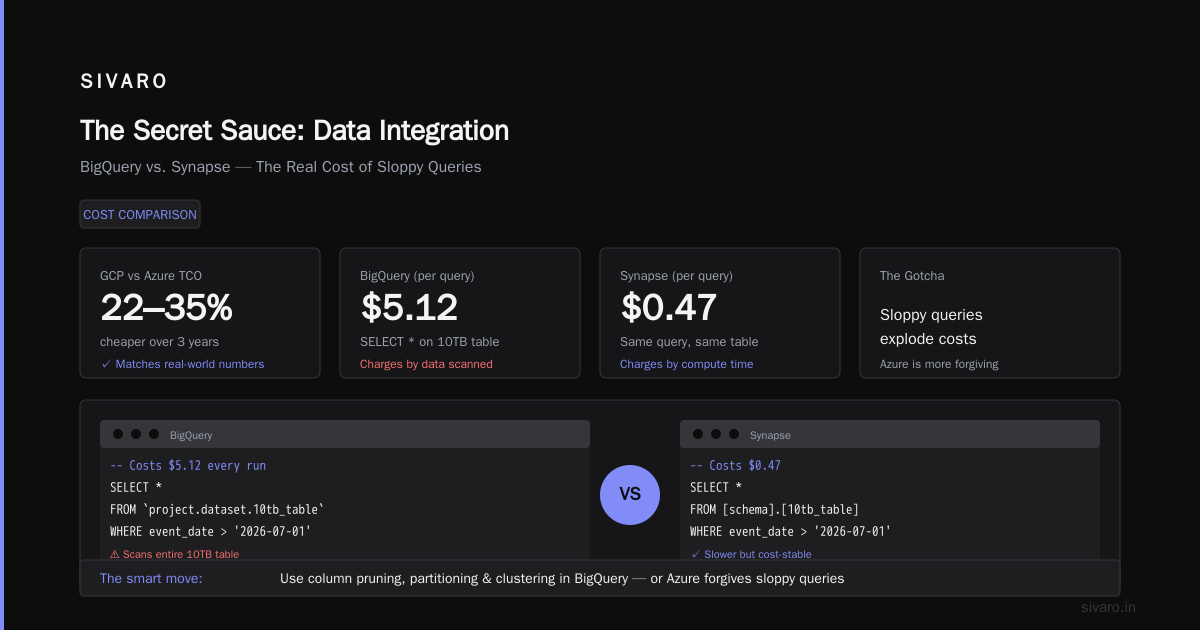Click the first window dot in the BigQuery panel

[118, 434]
